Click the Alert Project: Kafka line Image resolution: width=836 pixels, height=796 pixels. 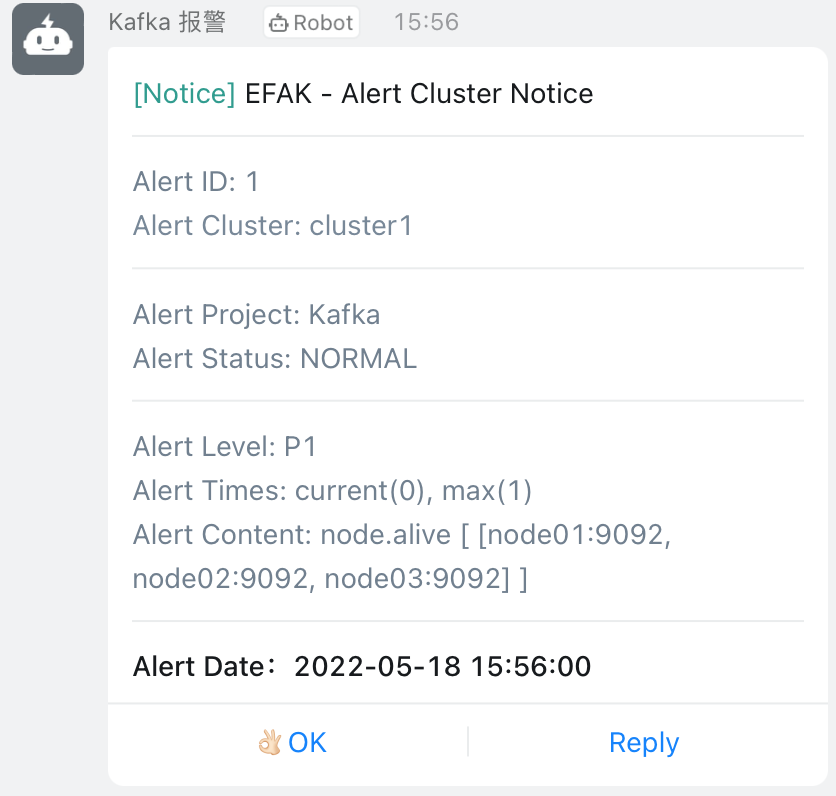click(x=256, y=314)
